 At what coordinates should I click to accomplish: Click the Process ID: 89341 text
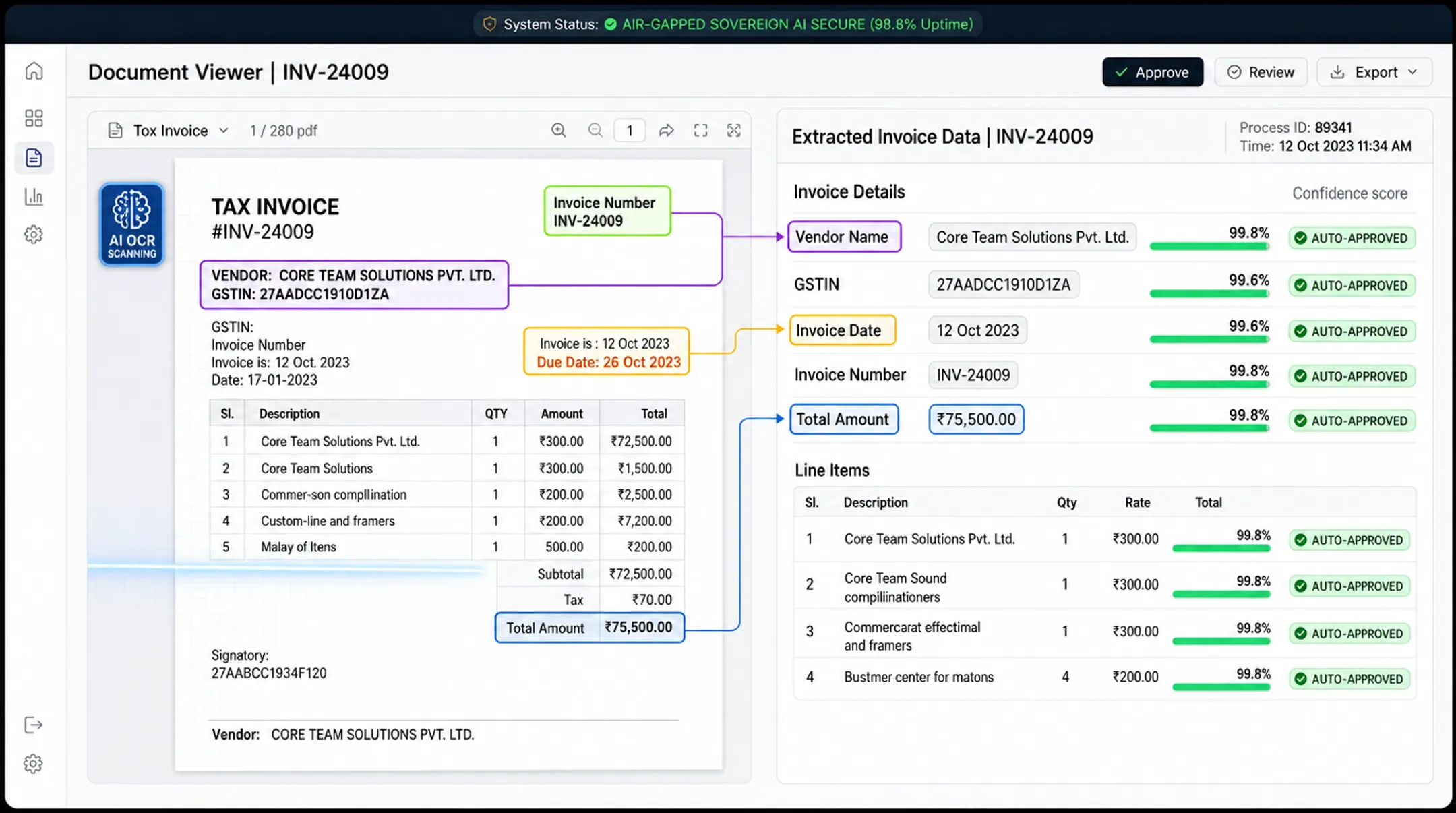(x=1296, y=127)
